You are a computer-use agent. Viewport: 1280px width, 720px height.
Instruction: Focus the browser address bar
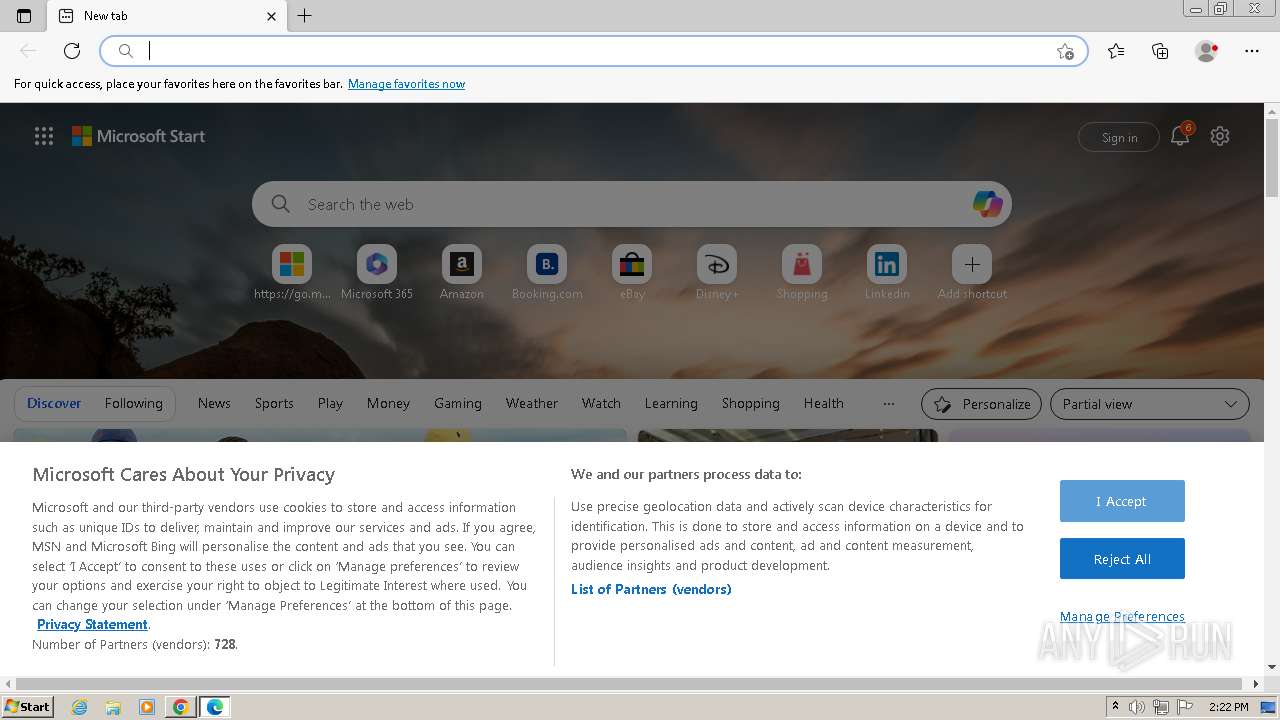tap(594, 51)
